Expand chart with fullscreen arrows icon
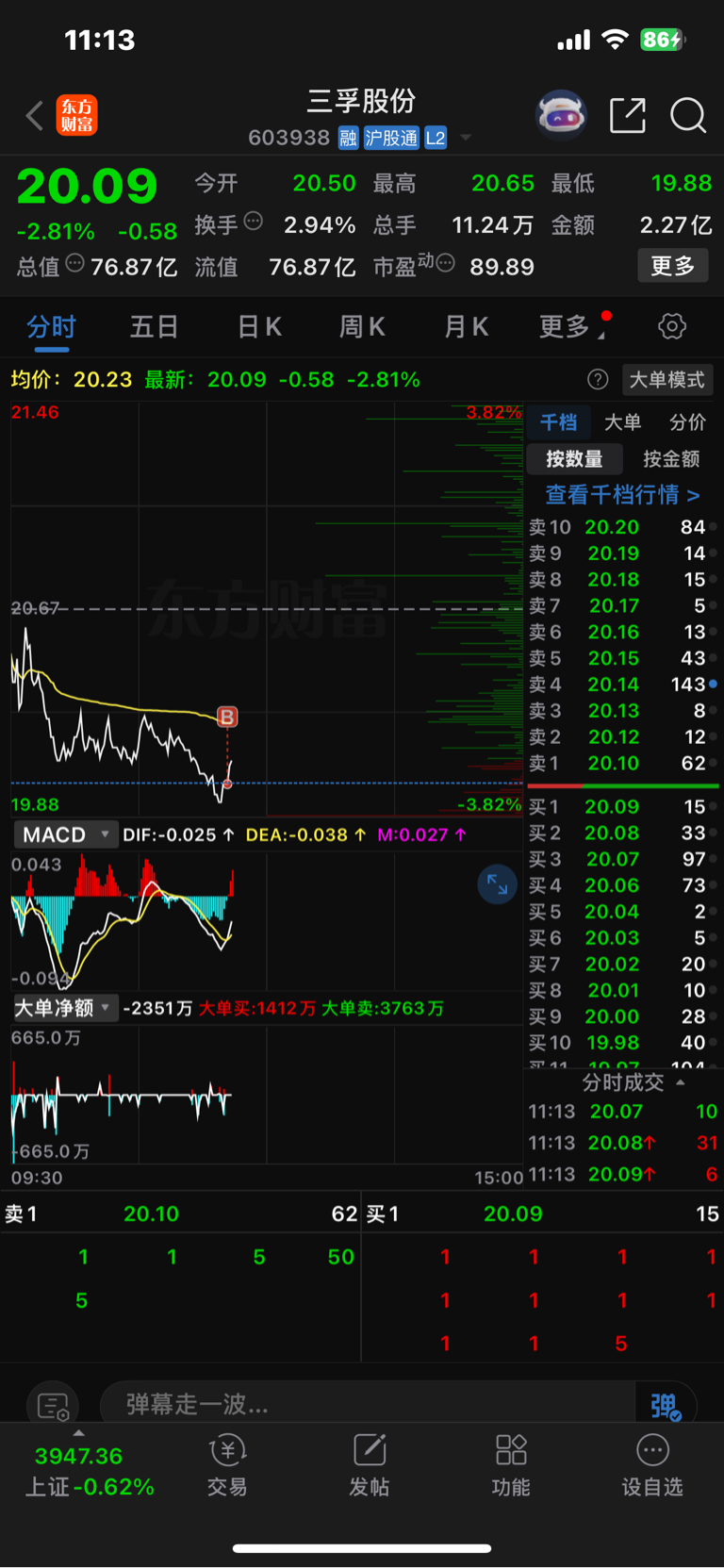 pyautogui.click(x=497, y=884)
